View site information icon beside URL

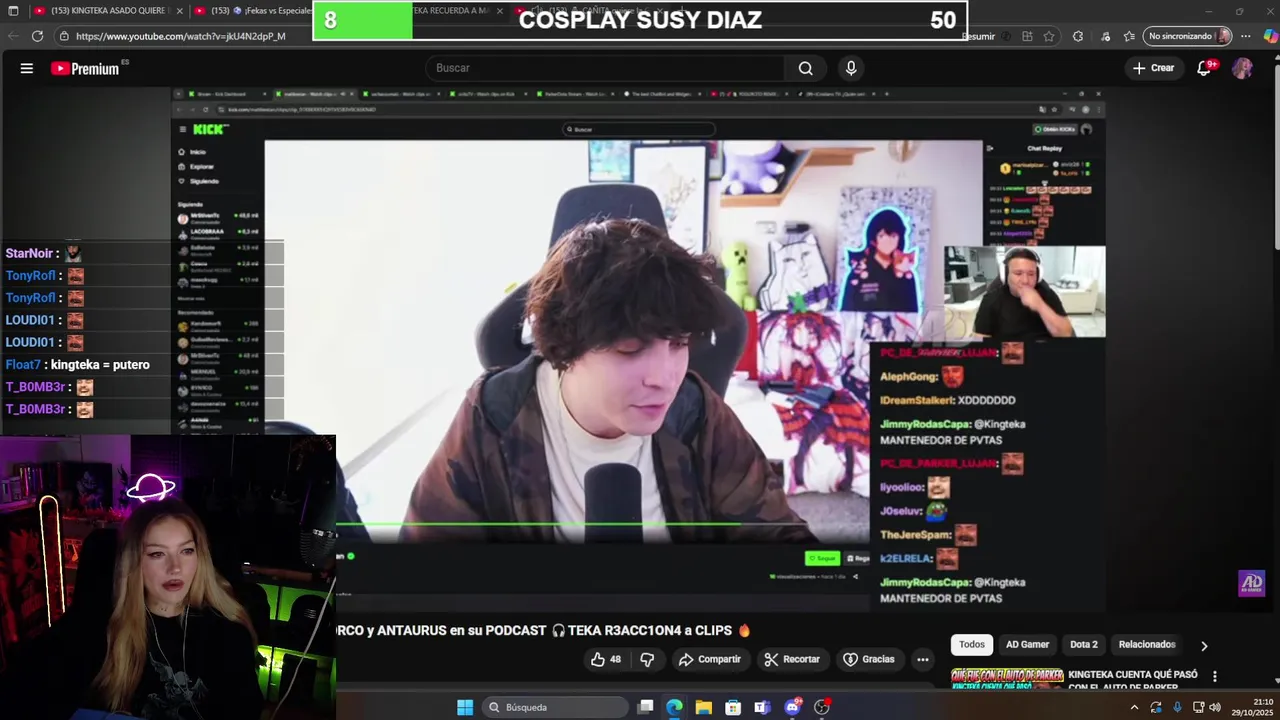pos(64,36)
